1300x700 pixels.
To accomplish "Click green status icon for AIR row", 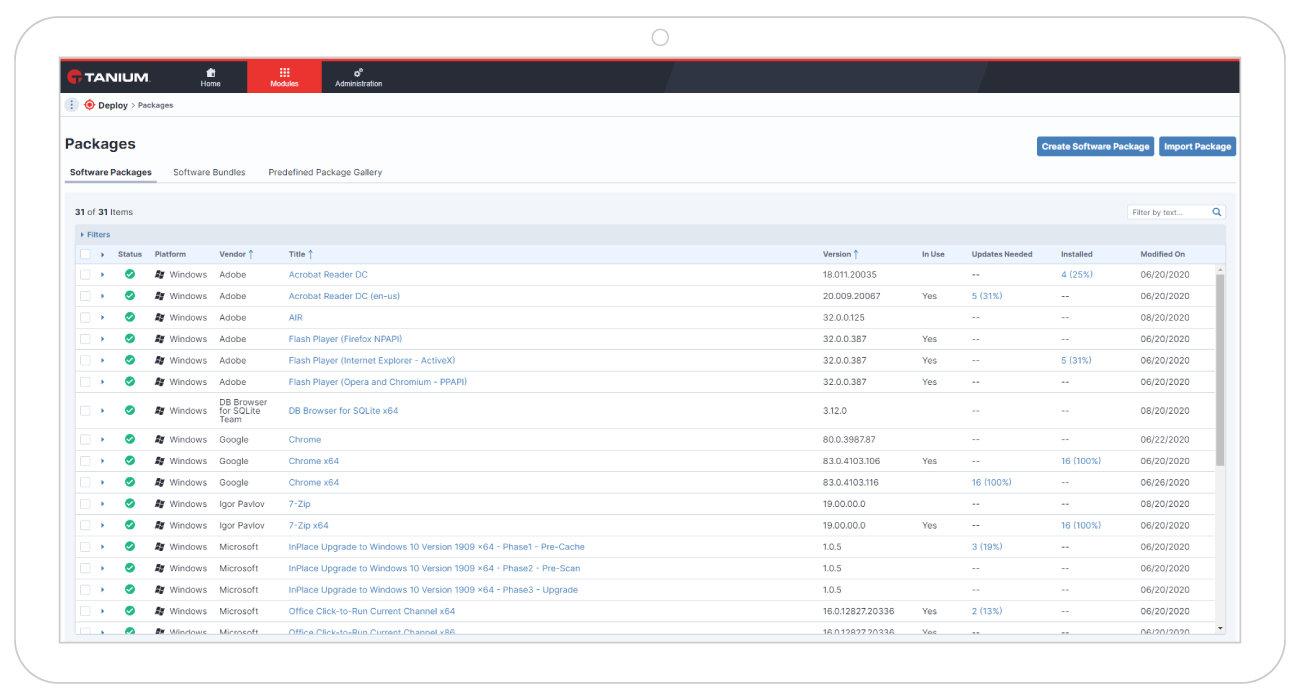I will (130, 317).
